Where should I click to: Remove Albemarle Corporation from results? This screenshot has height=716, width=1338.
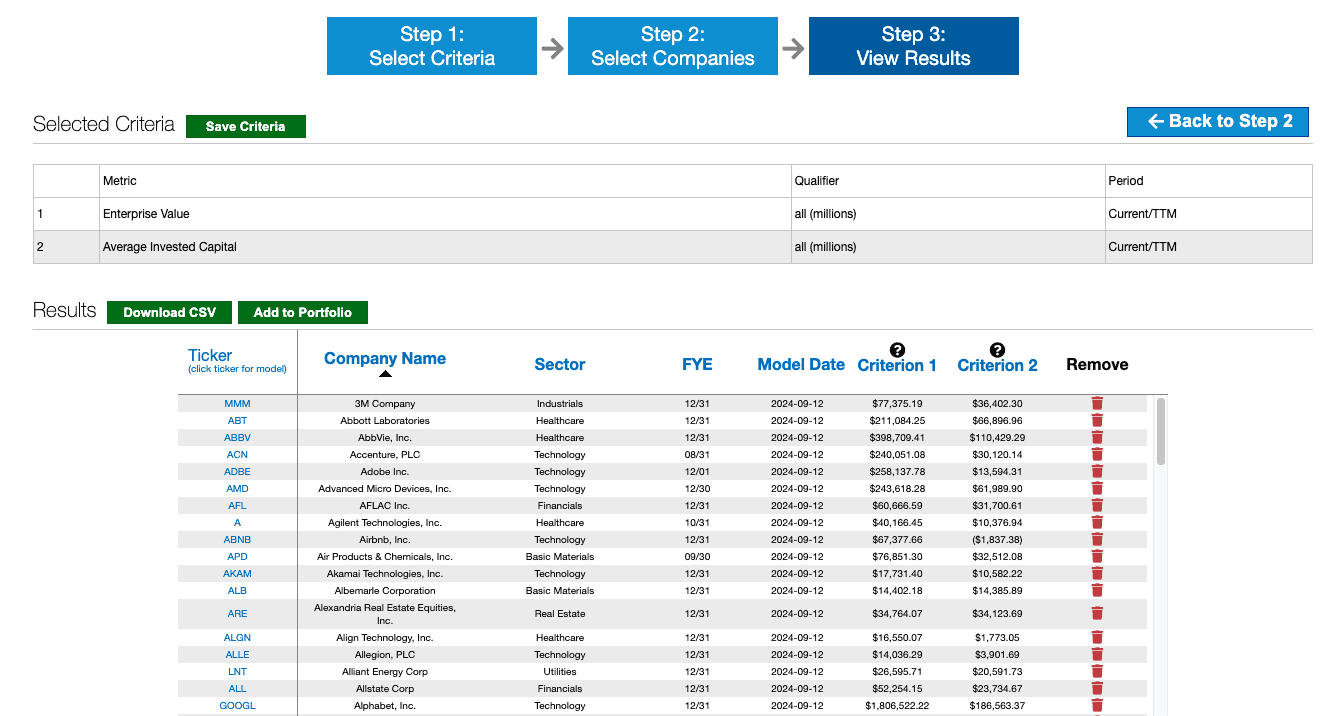(1097, 591)
